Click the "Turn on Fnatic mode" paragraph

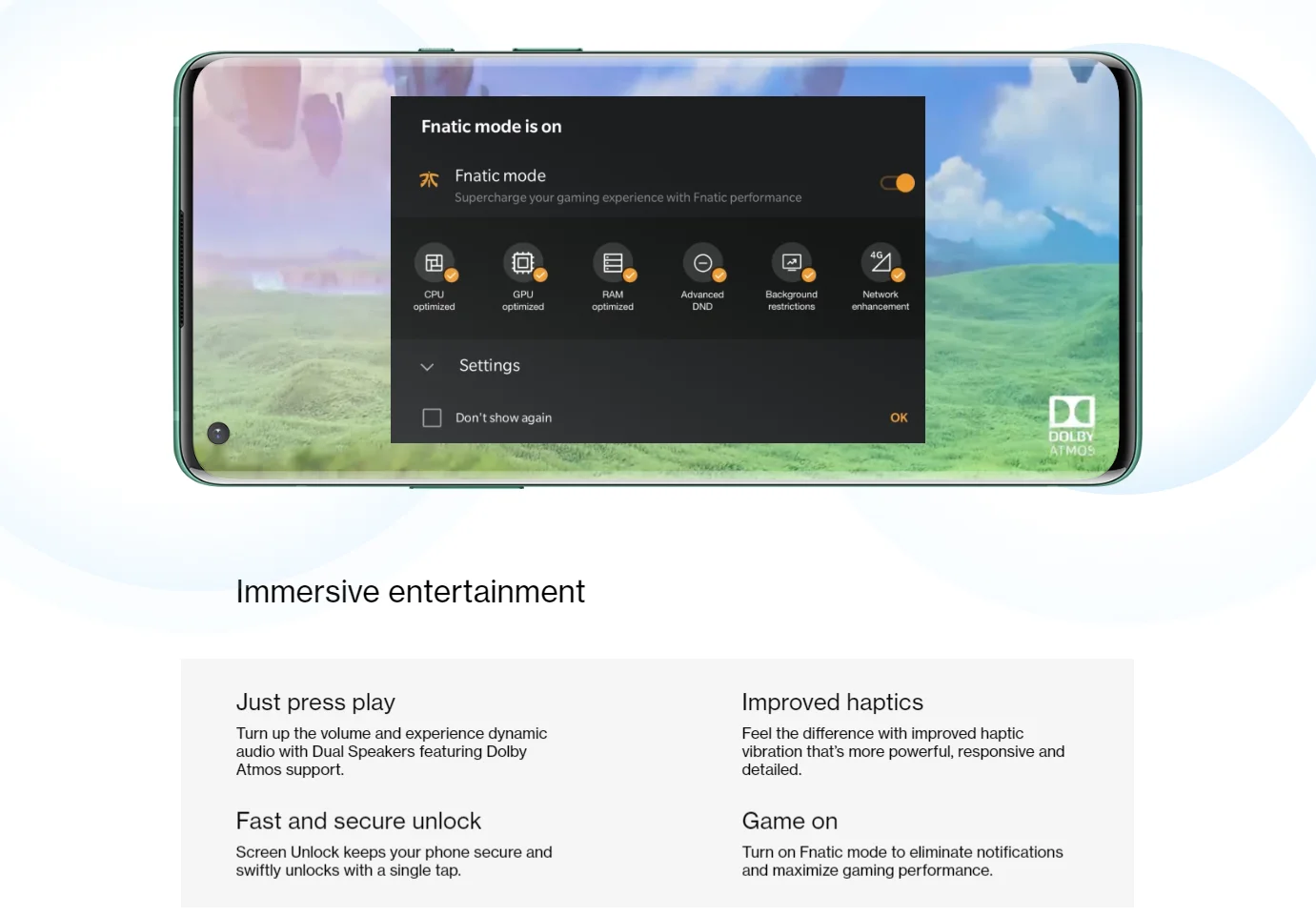pyautogui.click(x=902, y=861)
